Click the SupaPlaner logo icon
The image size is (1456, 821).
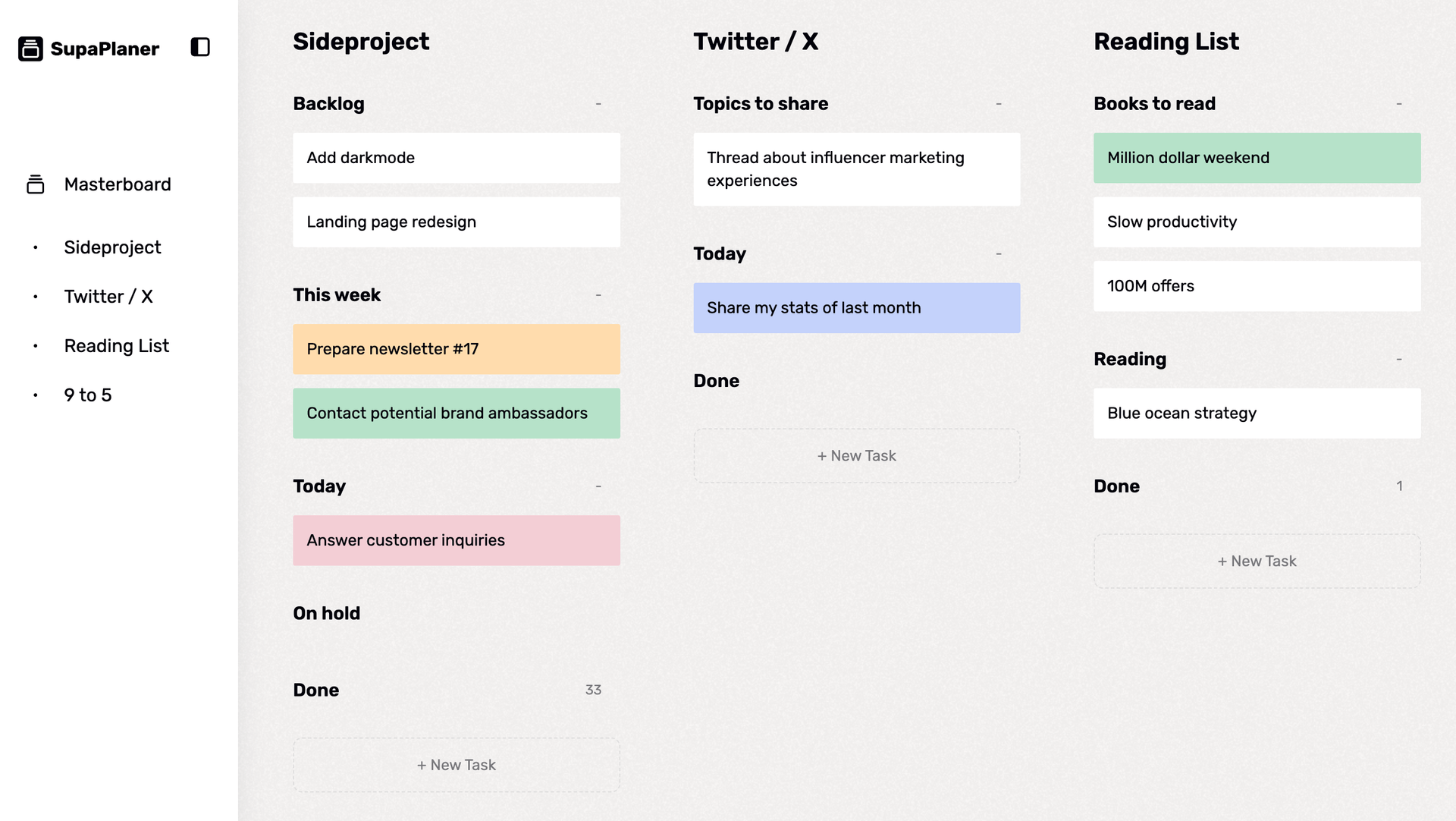click(30, 49)
